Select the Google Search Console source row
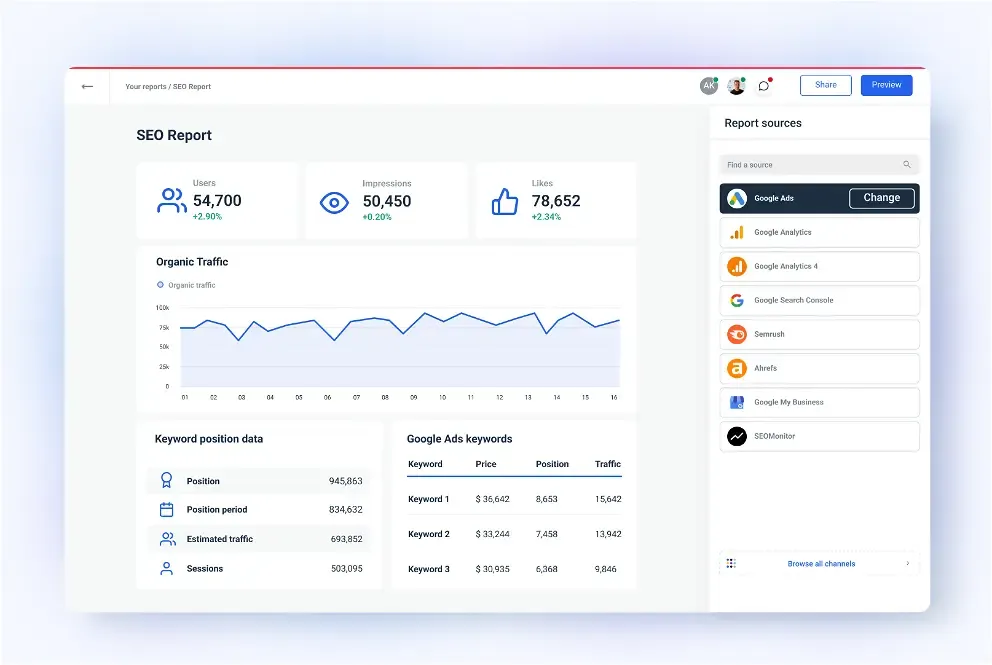Screen dimensions: 992x665 (x=819, y=301)
